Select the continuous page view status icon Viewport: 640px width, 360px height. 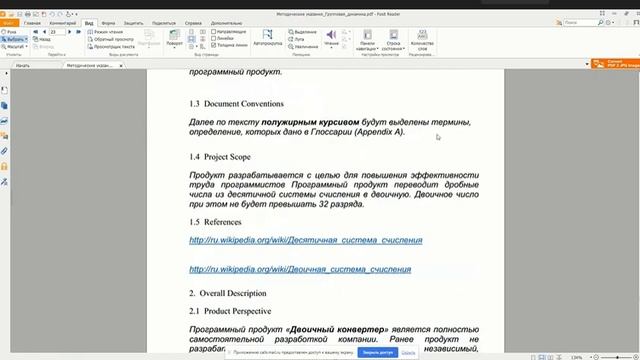(x=542, y=358)
